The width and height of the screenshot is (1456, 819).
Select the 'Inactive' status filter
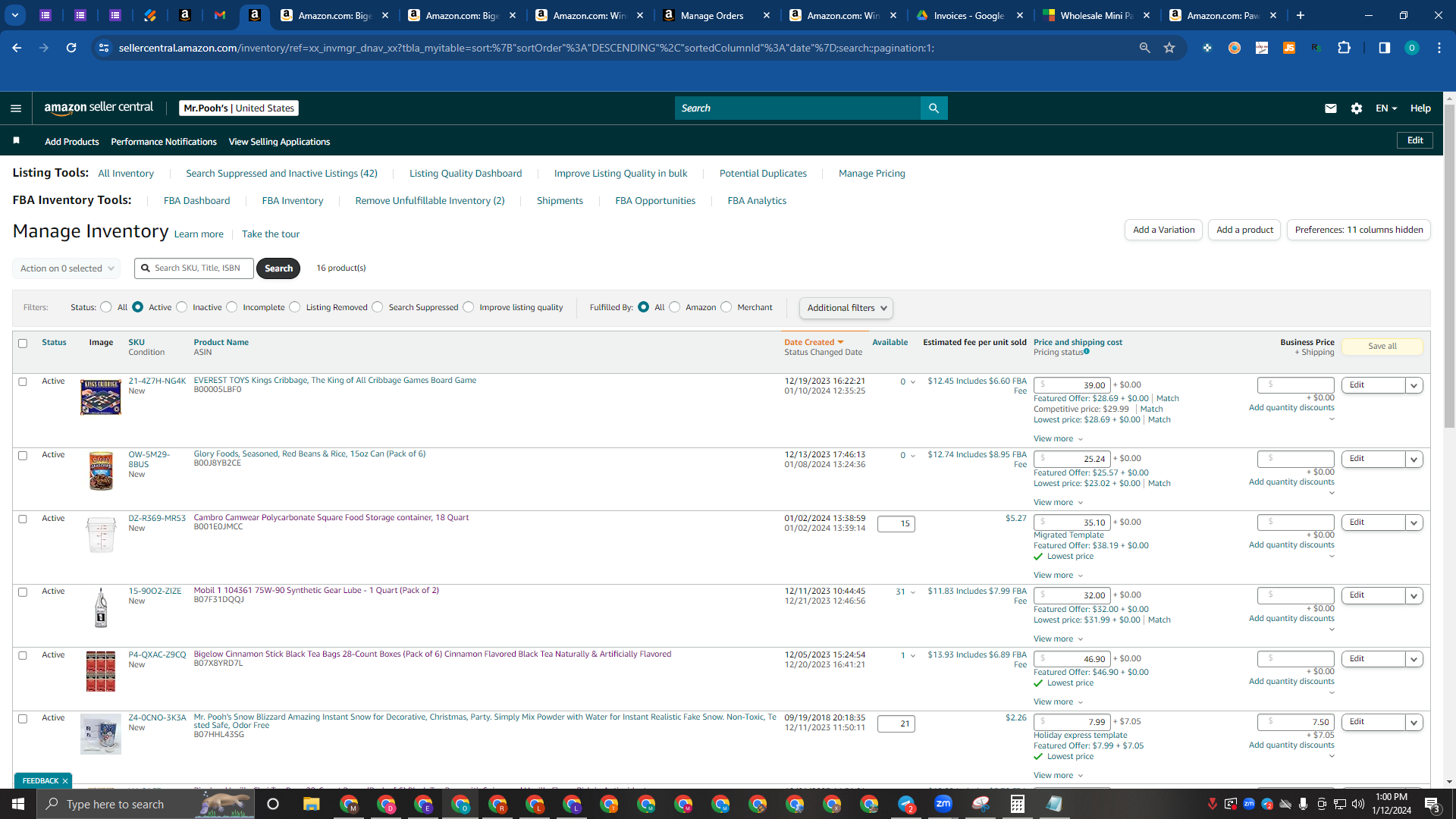[182, 307]
